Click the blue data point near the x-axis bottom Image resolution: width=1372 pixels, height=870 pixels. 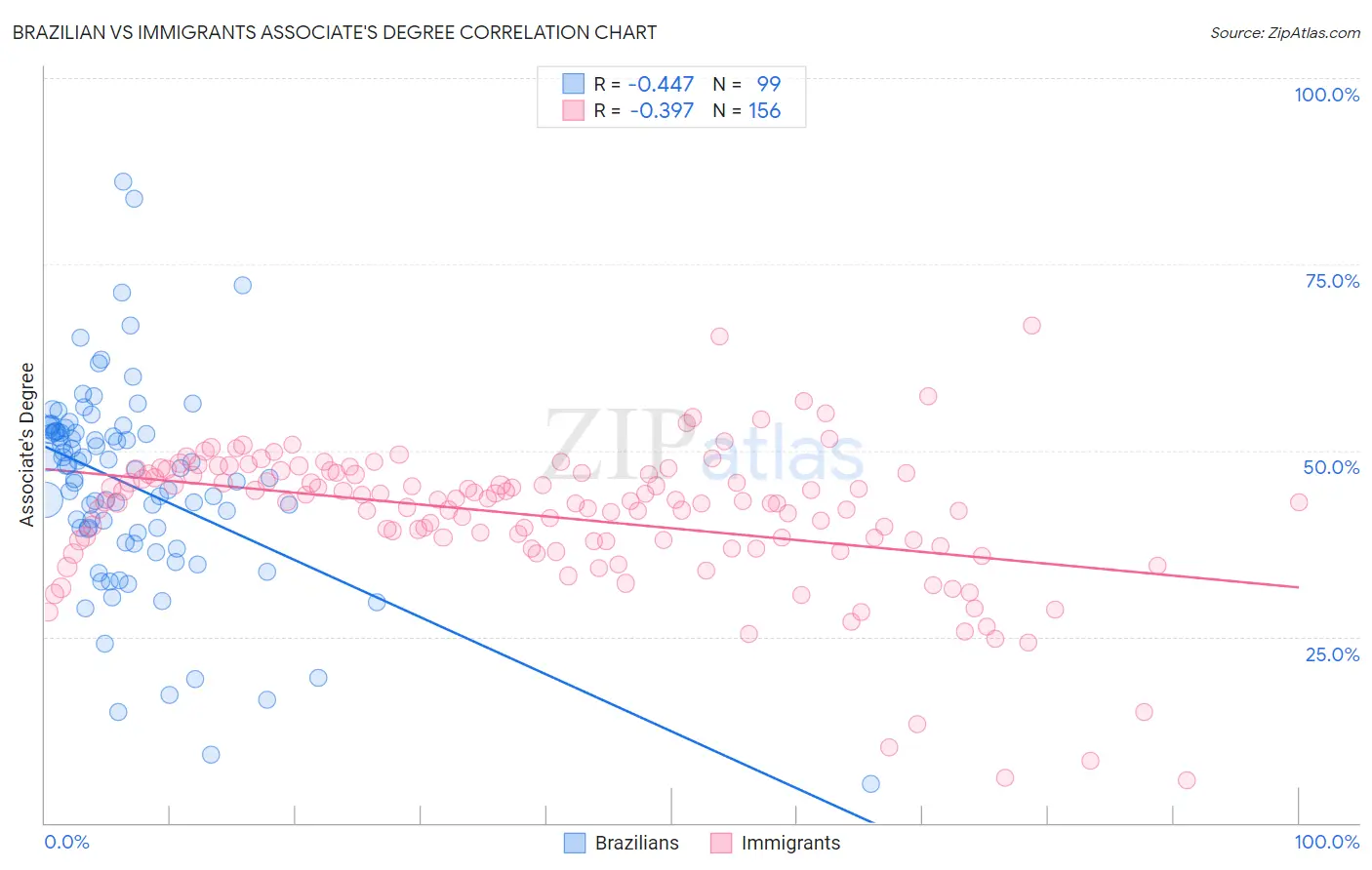pyautogui.click(x=870, y=784)
